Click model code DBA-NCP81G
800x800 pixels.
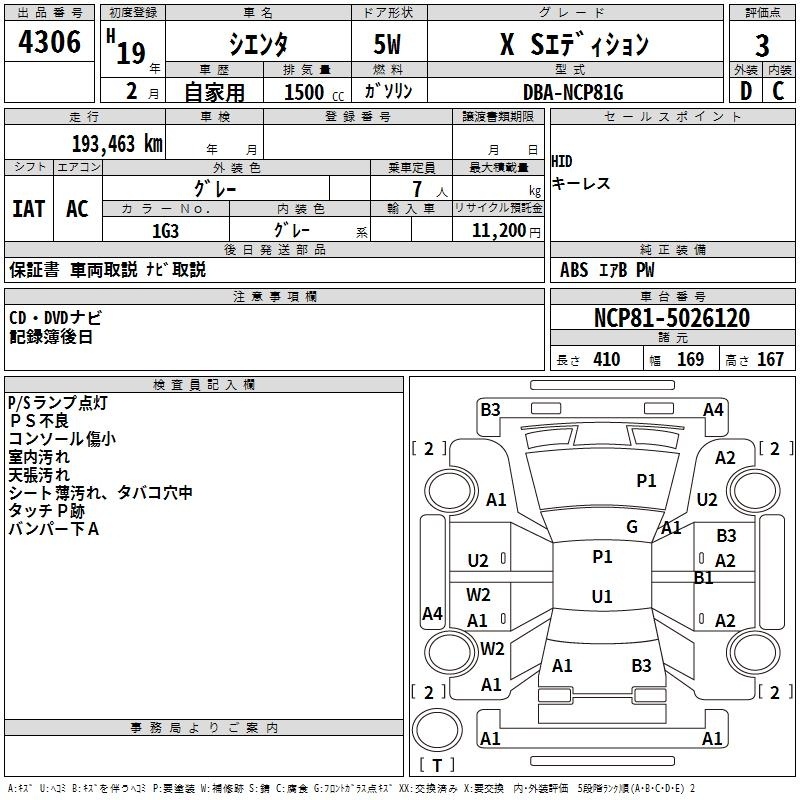coord(573,92)
